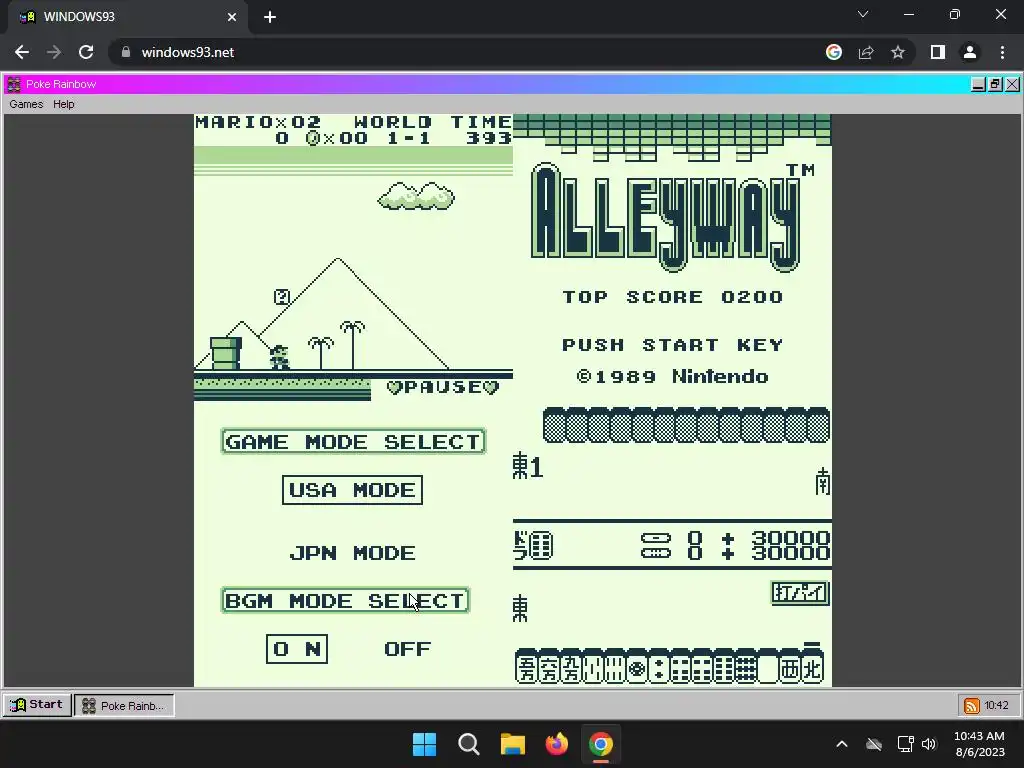Turn BGM mode ON
The width and height of the screenshot is (1024, 768).
click(x=296, y=648)
